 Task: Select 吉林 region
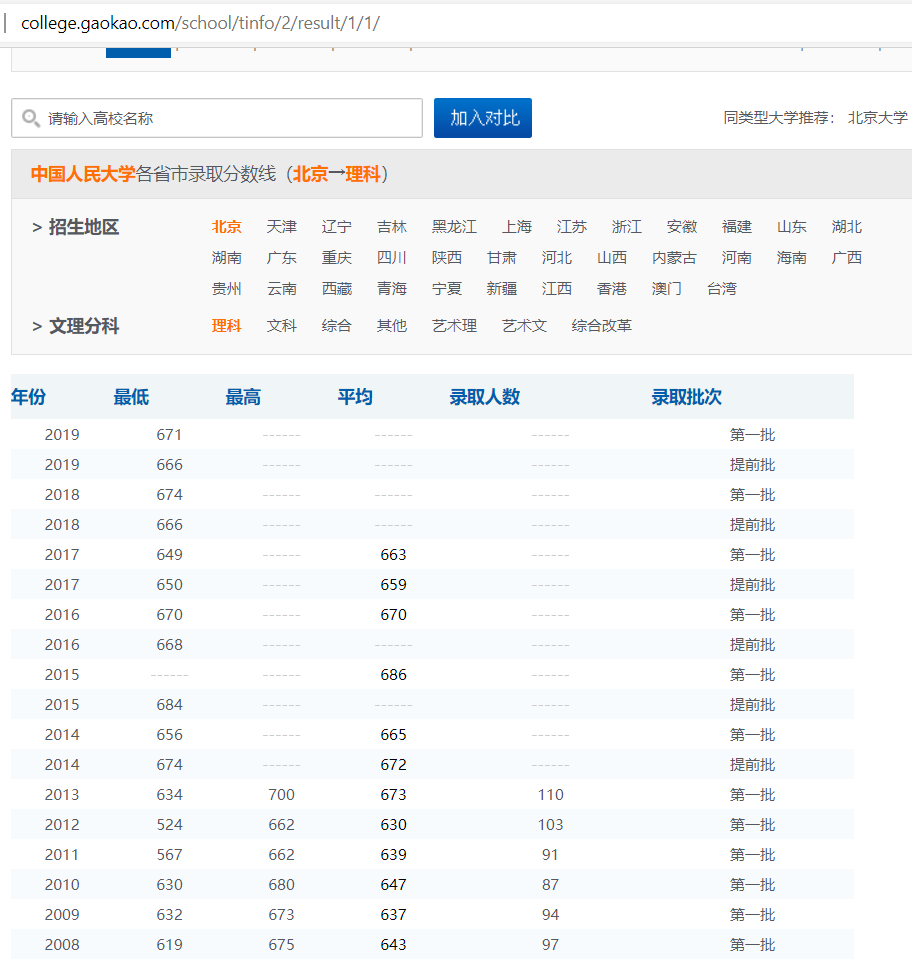[392, 227]
